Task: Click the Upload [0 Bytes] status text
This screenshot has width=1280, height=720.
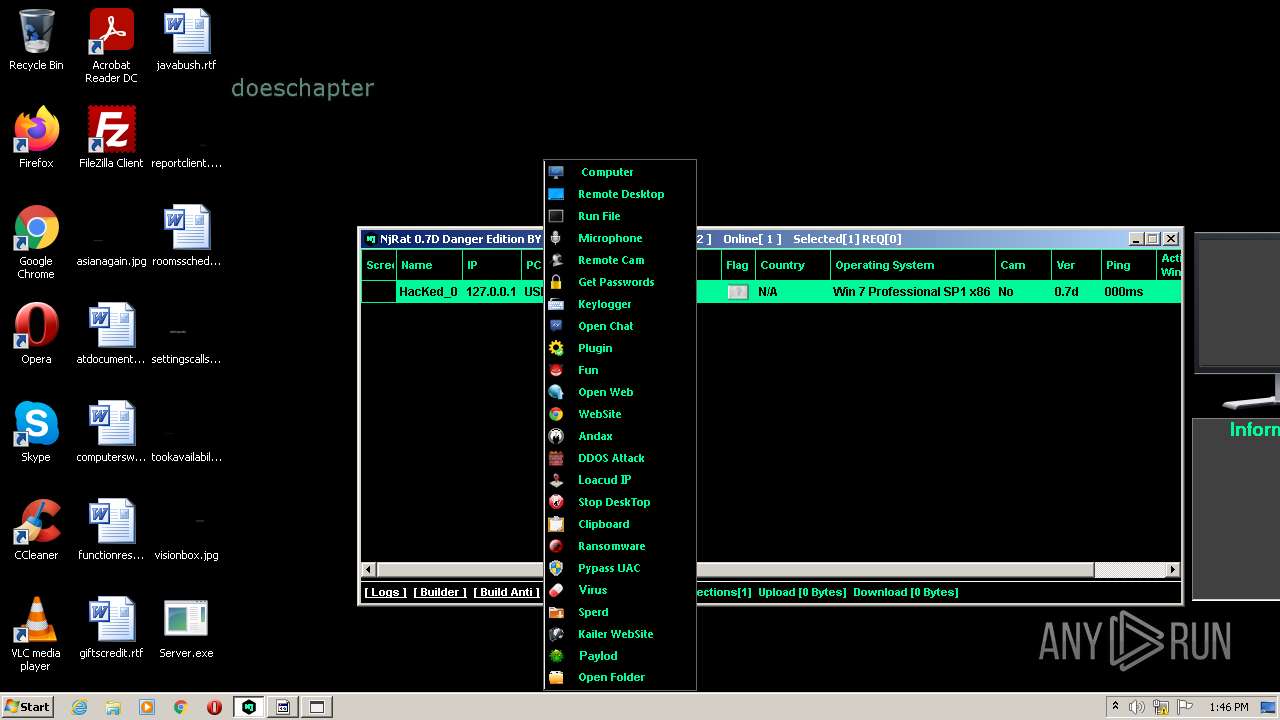Action: (802, 592)
